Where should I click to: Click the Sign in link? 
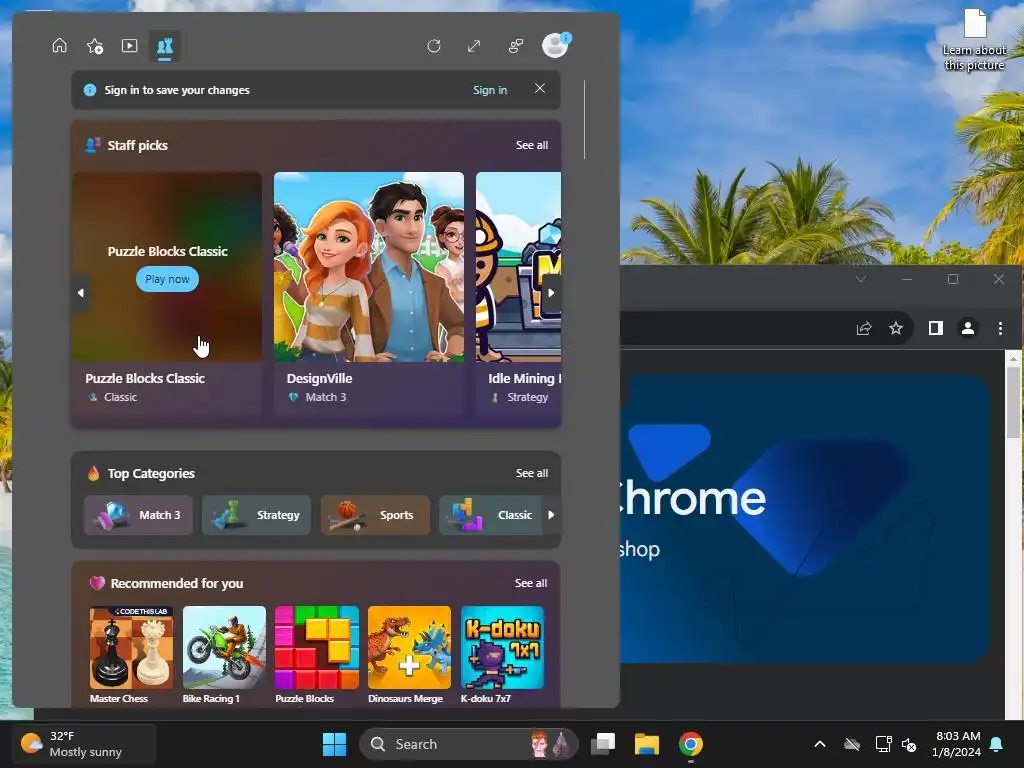pos(490,90)
